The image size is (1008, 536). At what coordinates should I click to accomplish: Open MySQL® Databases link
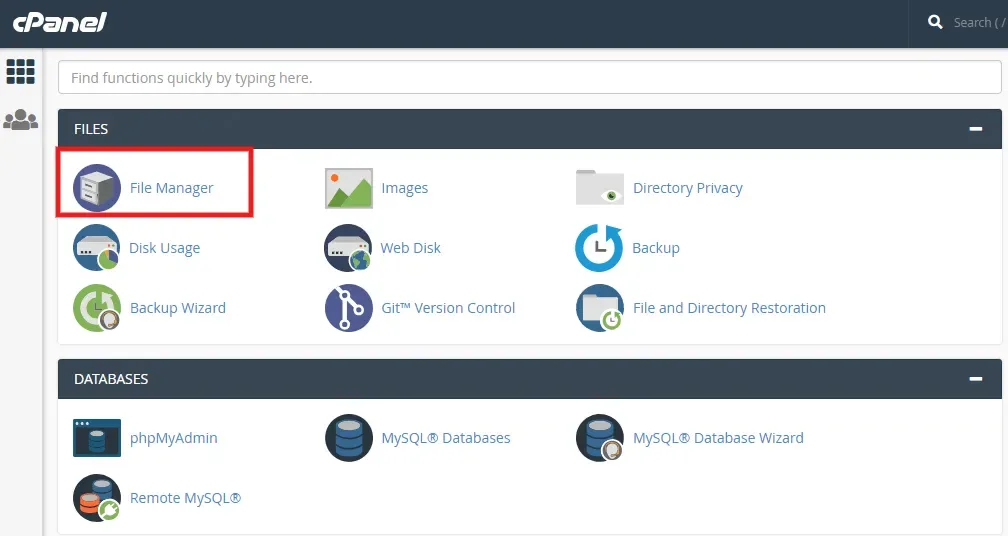click(x=446, y=438)
